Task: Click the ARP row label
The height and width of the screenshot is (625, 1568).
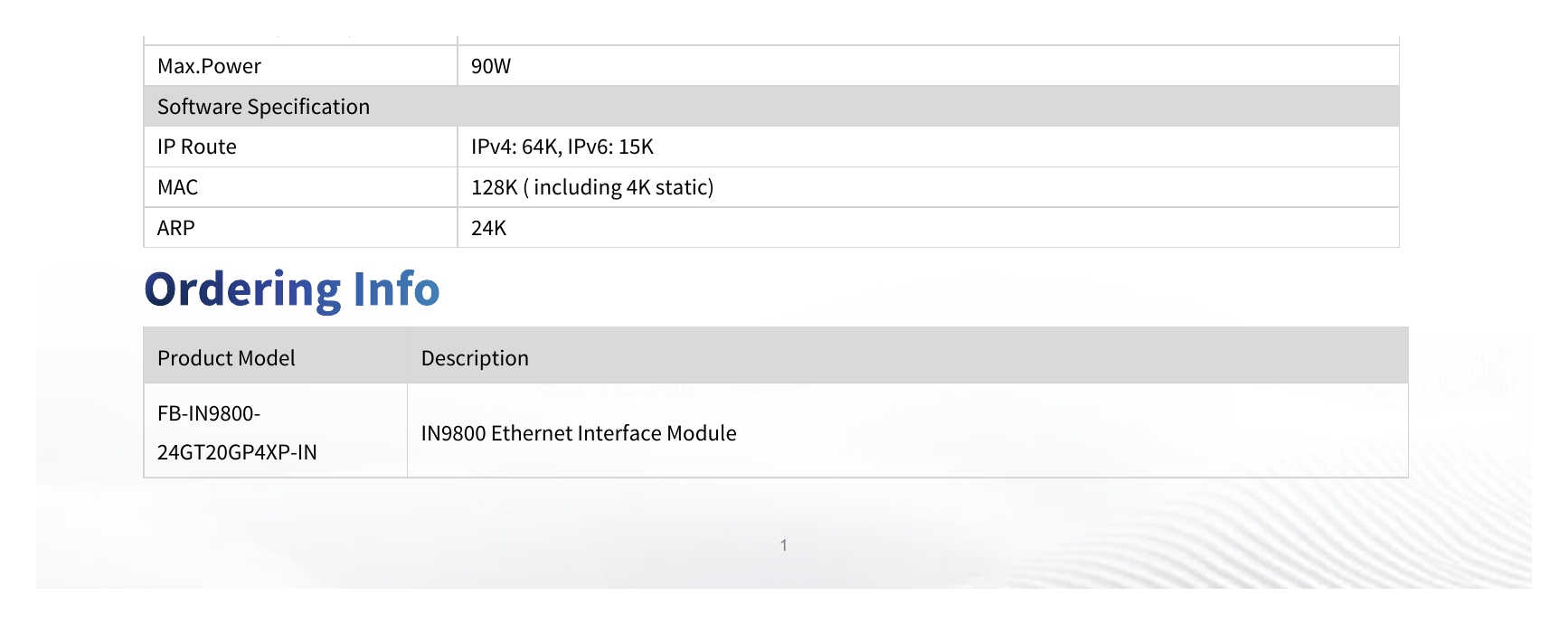Action: coord(175,228)
